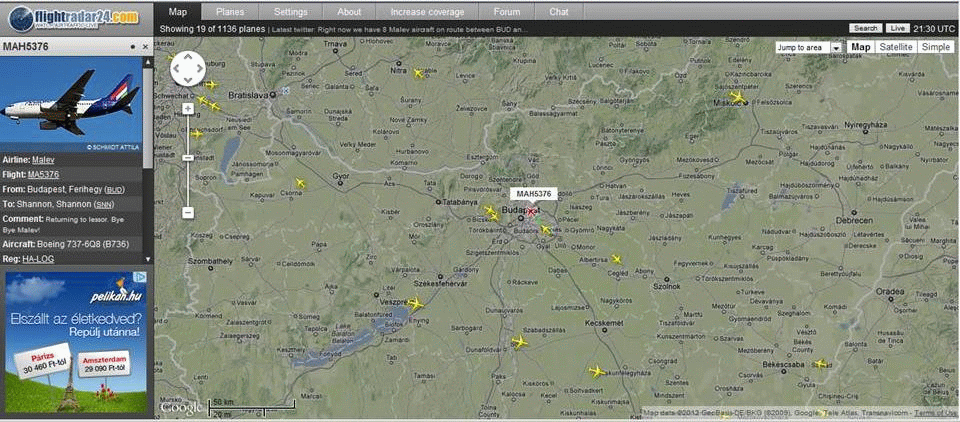Select the yellow plane near Kiskunfélegyháza
The width and height of the screenshot is (960, 422).
tap(597, 371)
